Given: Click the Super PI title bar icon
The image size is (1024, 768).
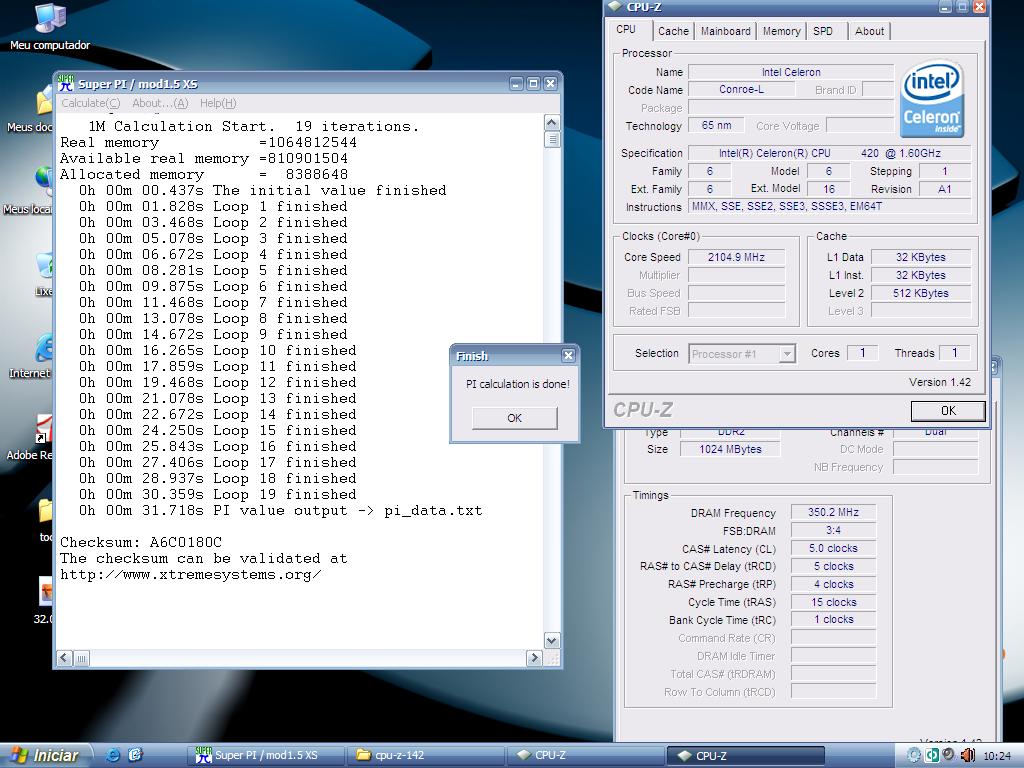Looking at the screenshot, I should point(66,84).
